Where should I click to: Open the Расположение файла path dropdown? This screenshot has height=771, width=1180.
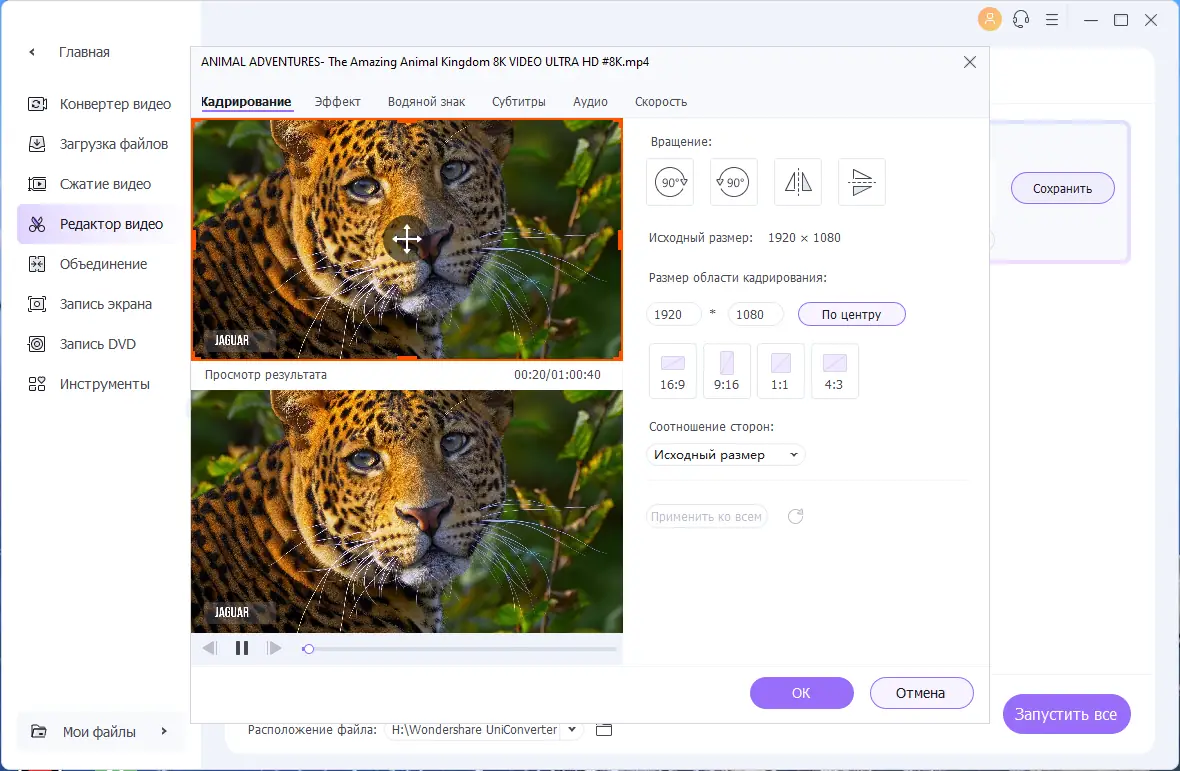coord(572,730)
